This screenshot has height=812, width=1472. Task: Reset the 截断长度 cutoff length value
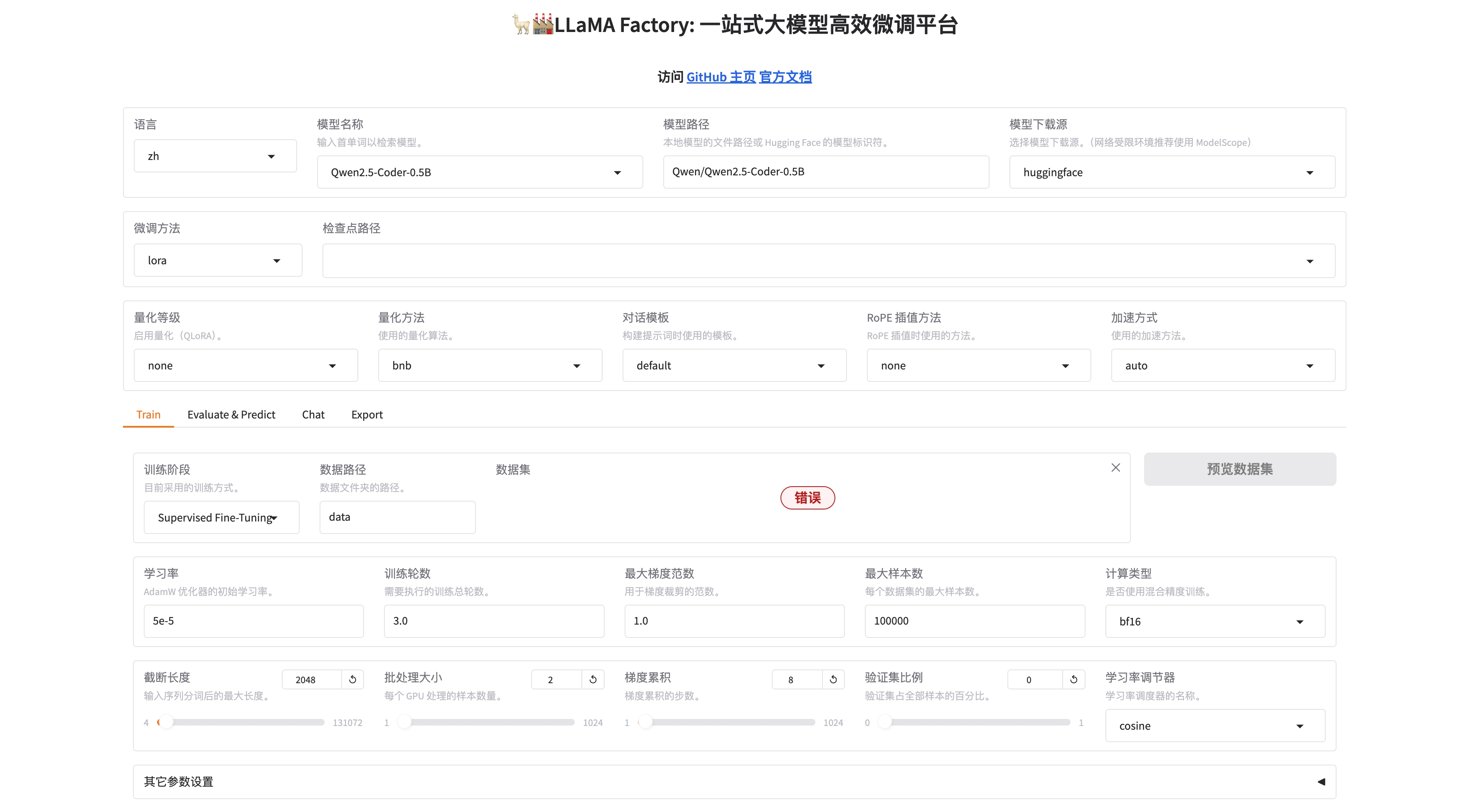coord(352,679)
